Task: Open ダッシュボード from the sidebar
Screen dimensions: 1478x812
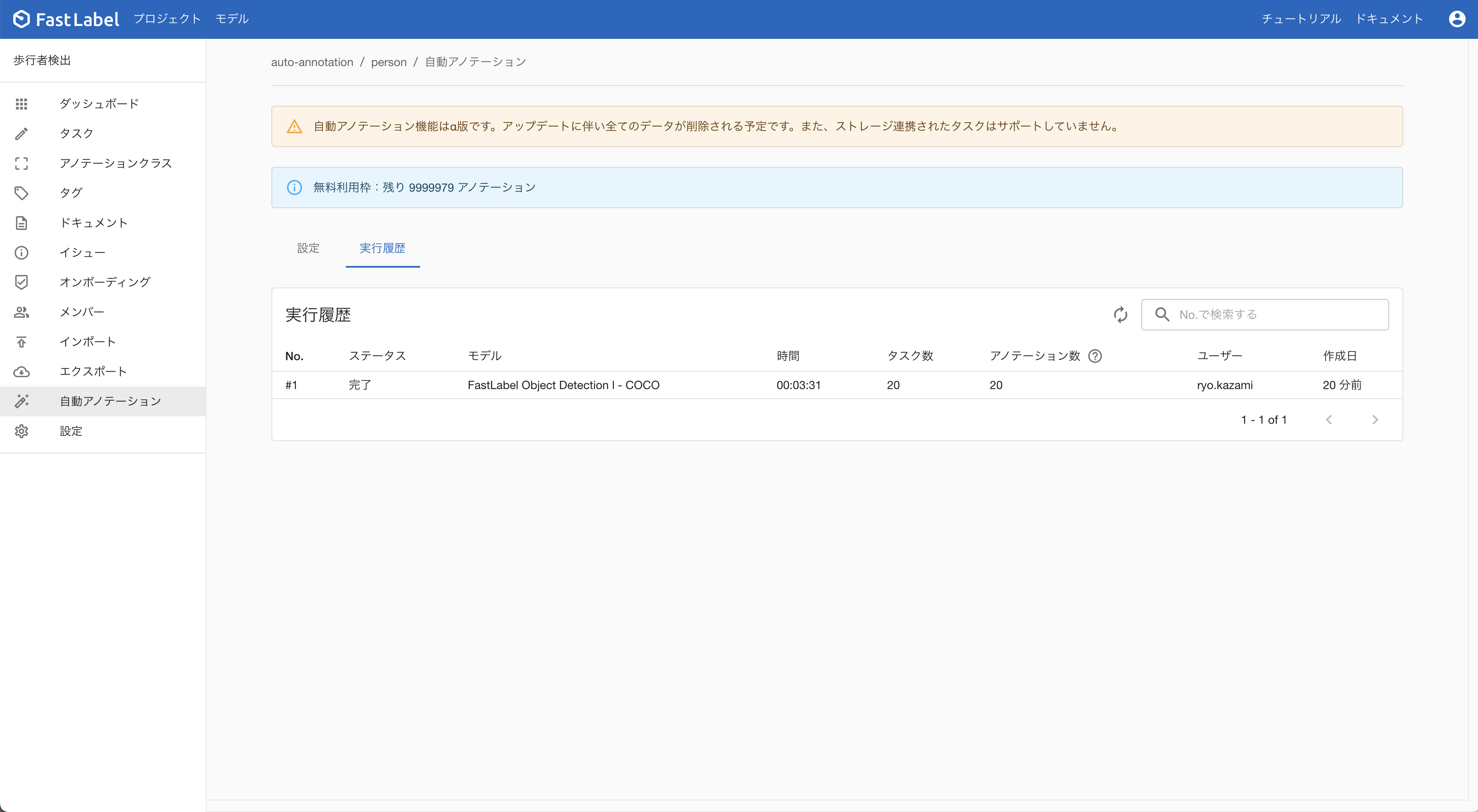Action: [x=99, y=103]
